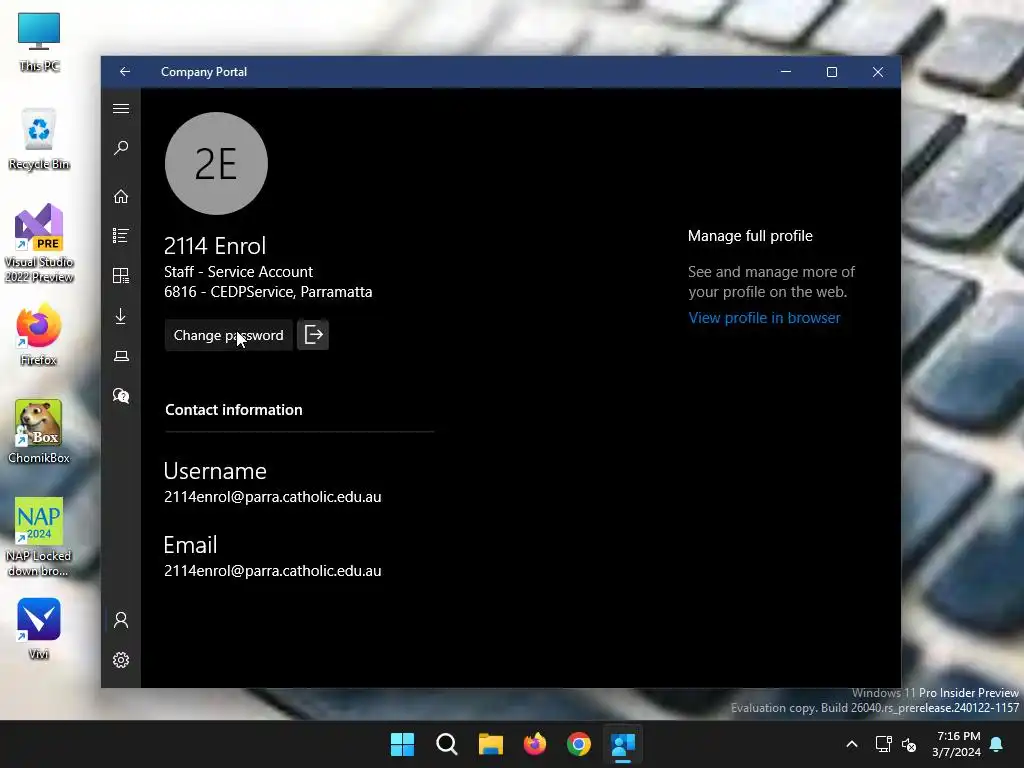
Task: Open the hamburger navigation menu
Action: point(121,108)
